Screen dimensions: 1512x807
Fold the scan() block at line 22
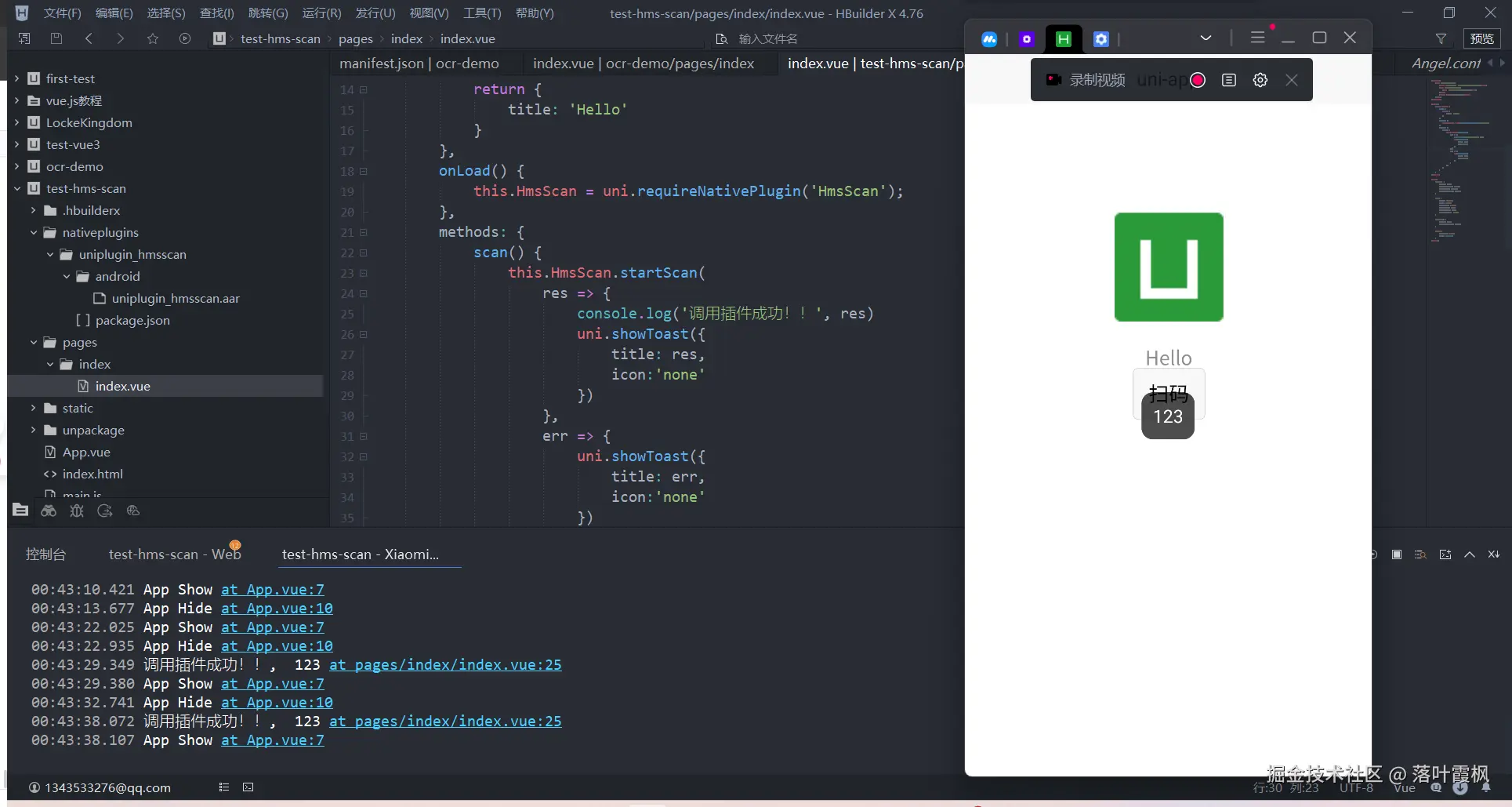[364, 253]
